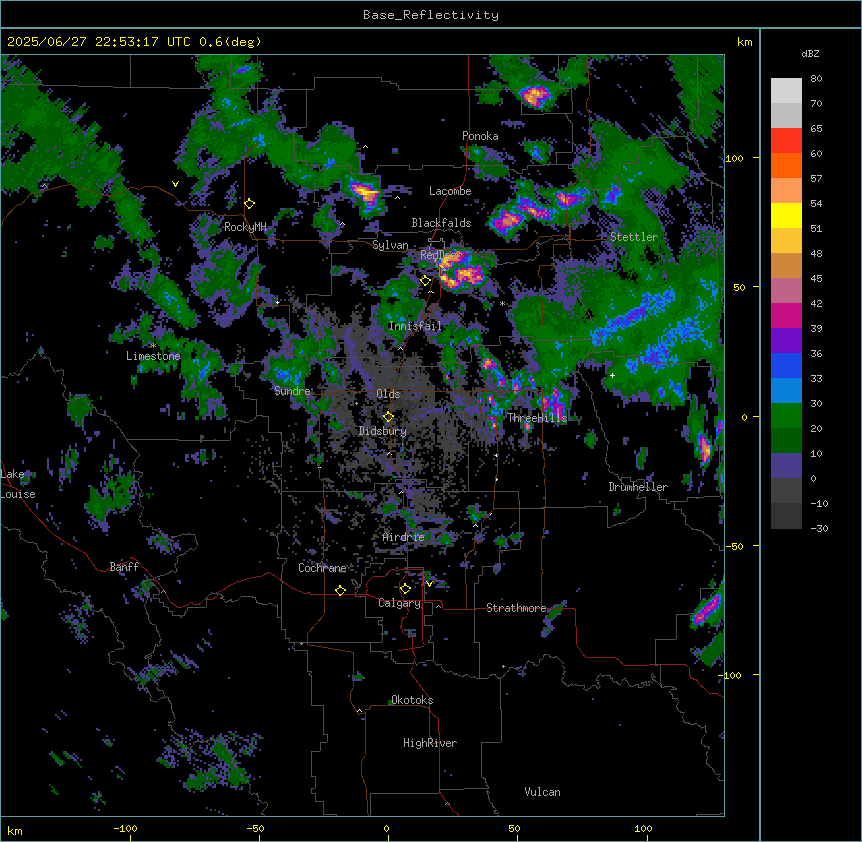Click the km unit label at the bottom left

[15, 831]
